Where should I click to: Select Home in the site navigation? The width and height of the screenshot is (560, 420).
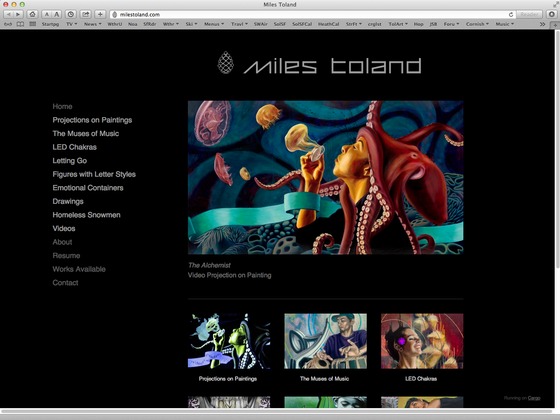coord(62,106)
